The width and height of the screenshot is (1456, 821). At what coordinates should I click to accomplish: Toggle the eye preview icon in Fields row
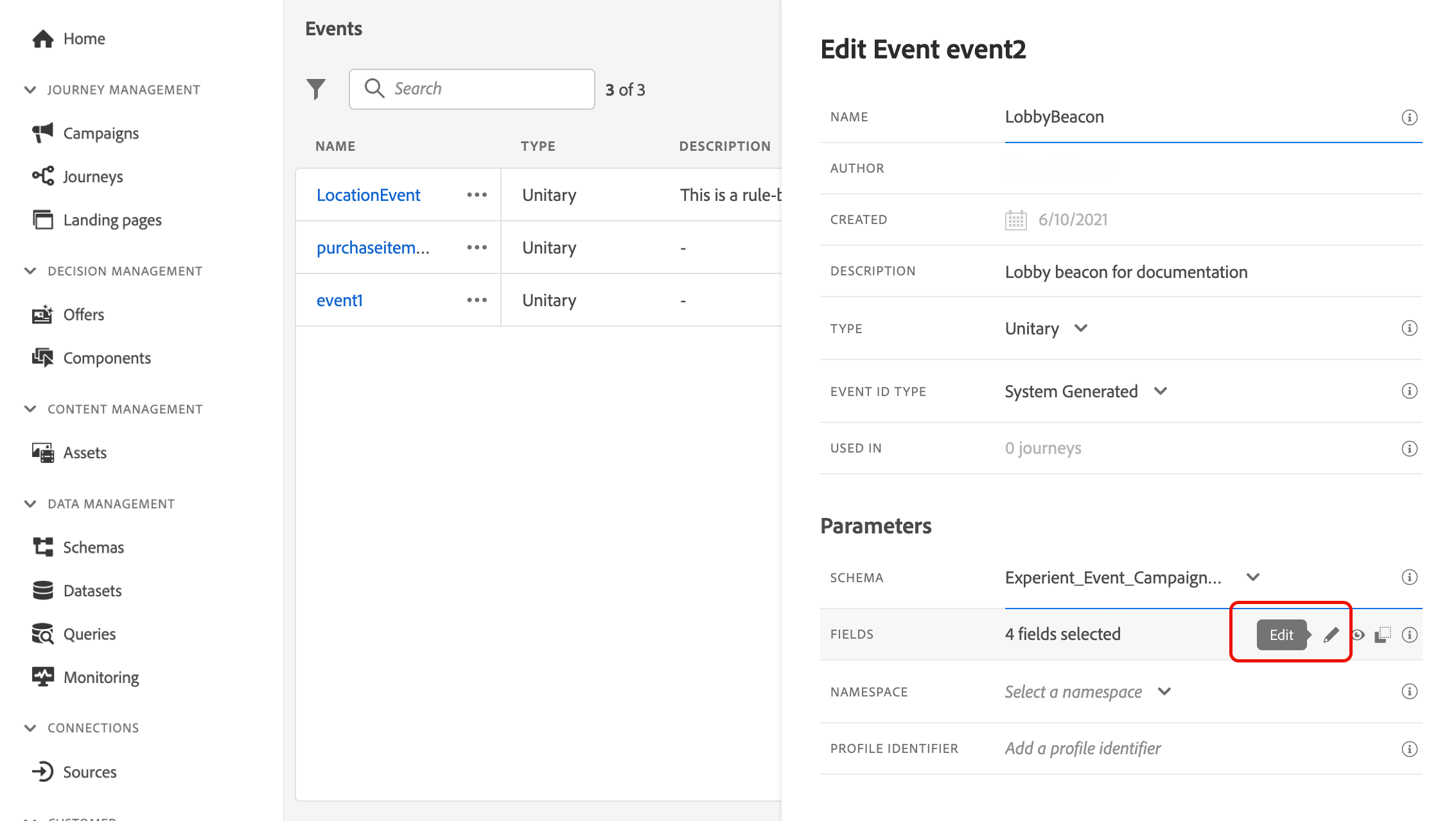1358,635
